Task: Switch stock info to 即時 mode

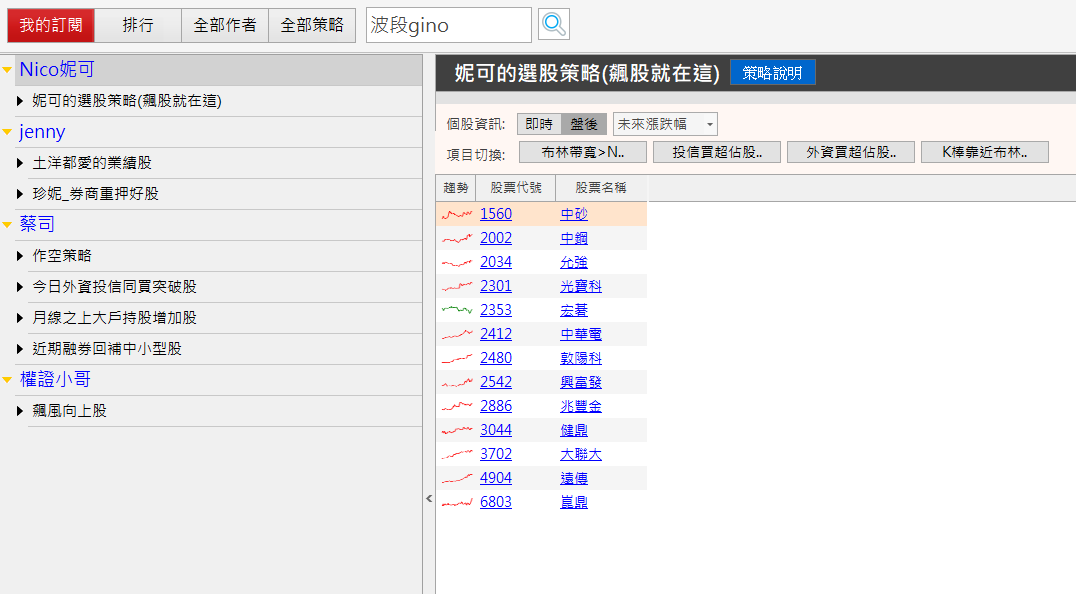Action: tap(539, 124)
